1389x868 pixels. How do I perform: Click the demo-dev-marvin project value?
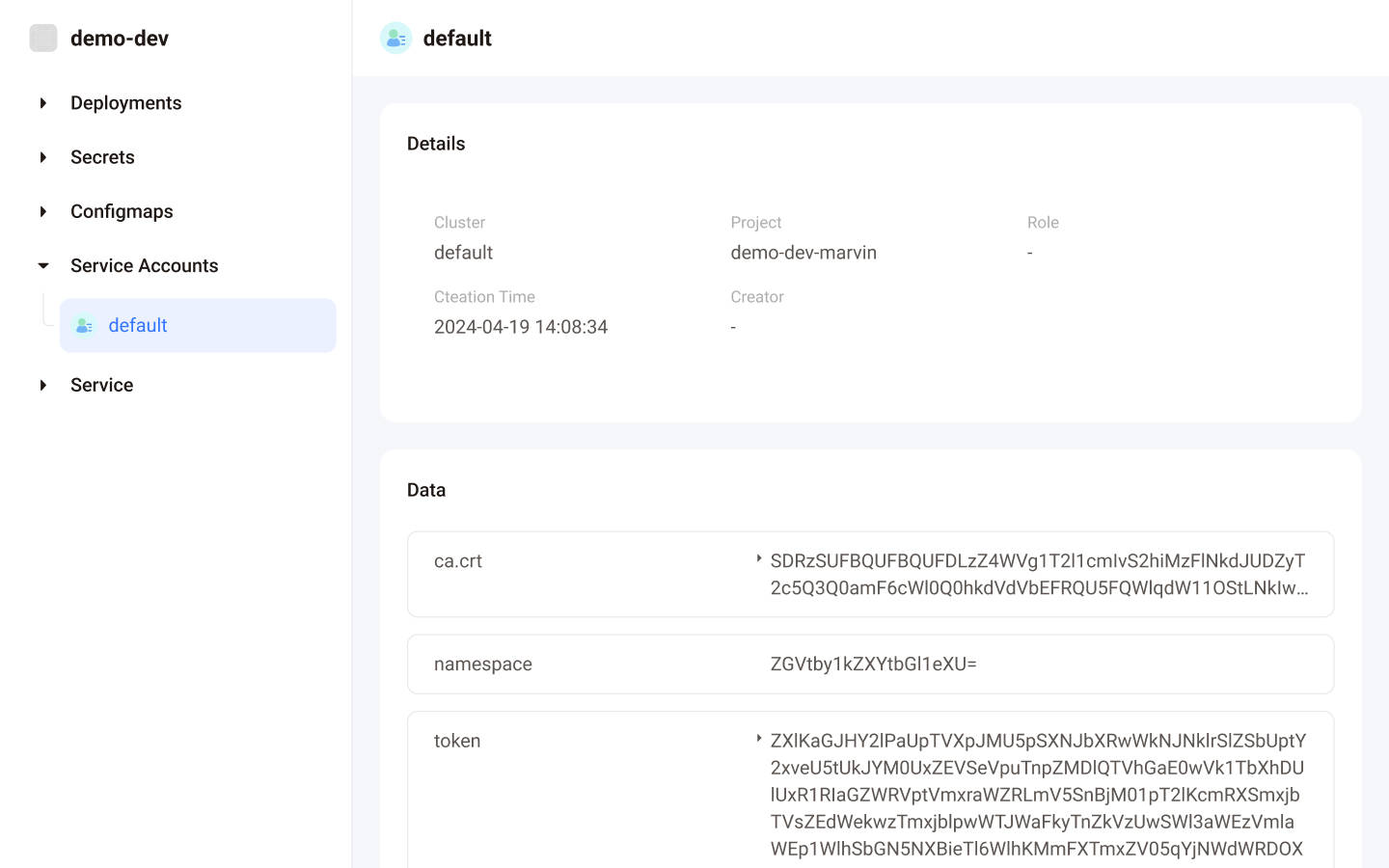(x=803, y=253)
